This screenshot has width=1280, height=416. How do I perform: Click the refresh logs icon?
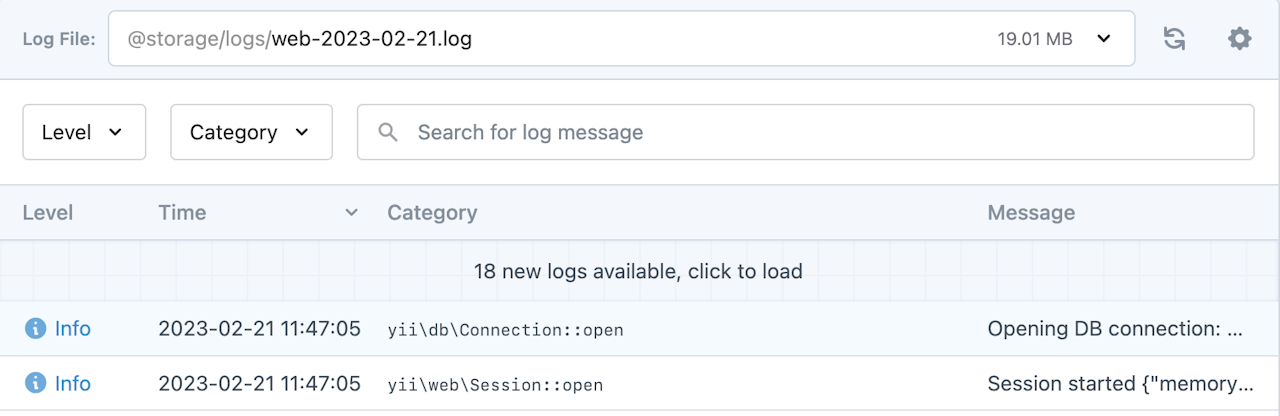(x=1174, y=39)
